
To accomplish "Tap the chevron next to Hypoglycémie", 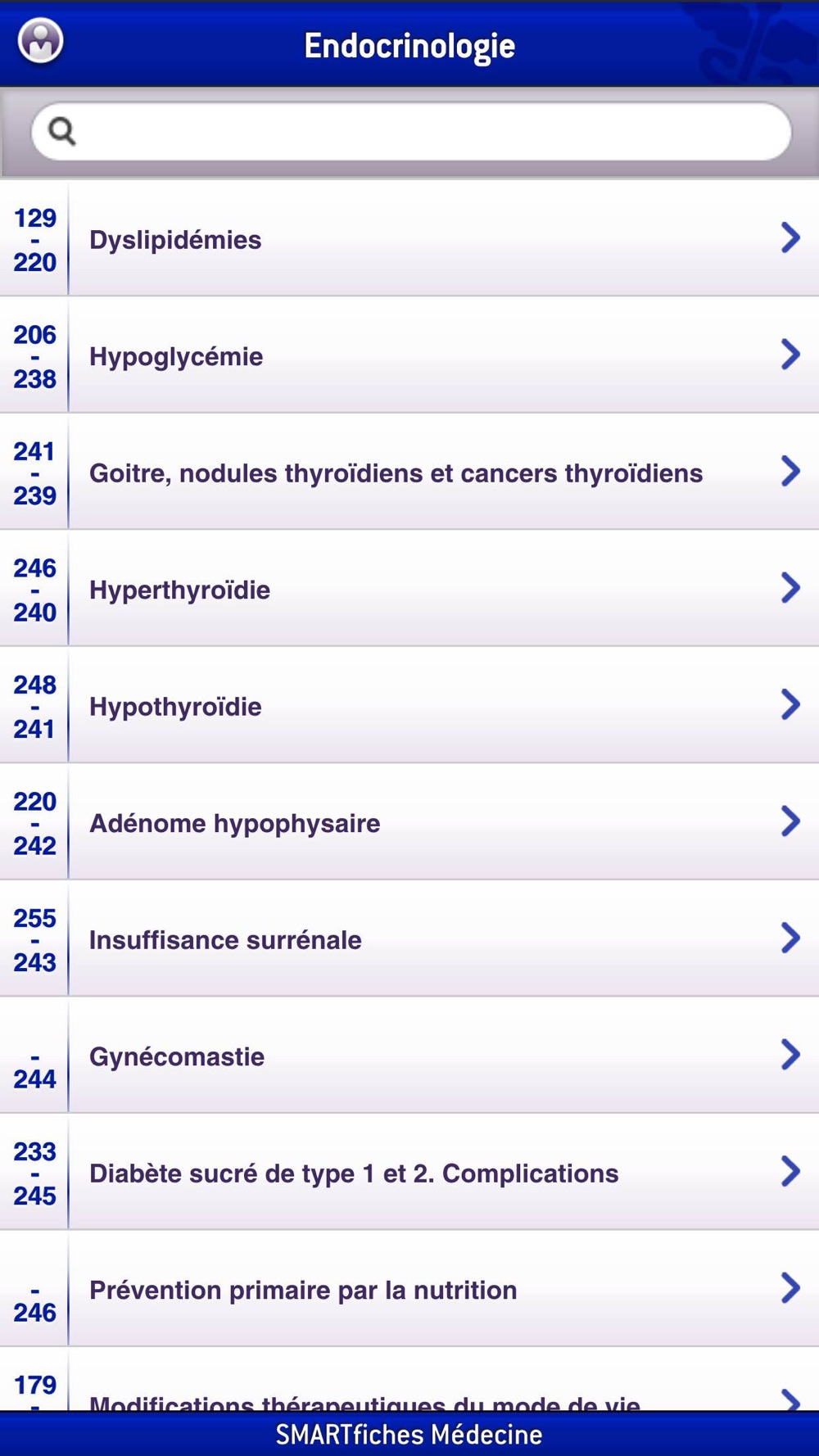I will [790, 355].
